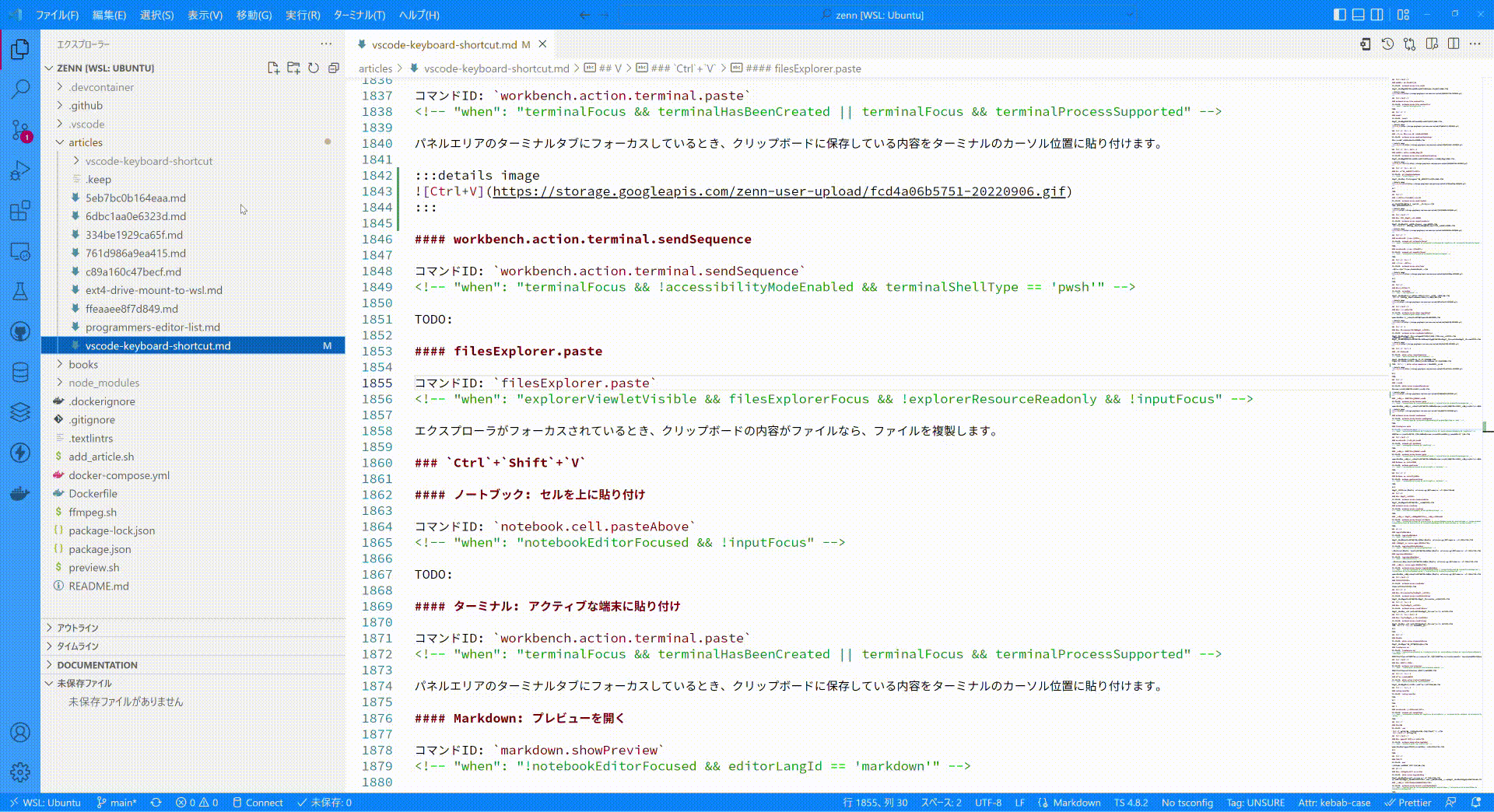Click the LF end-of-line indicator
The width and height of the screenshot is (1494, 812).
click(x=1019, y=803)
